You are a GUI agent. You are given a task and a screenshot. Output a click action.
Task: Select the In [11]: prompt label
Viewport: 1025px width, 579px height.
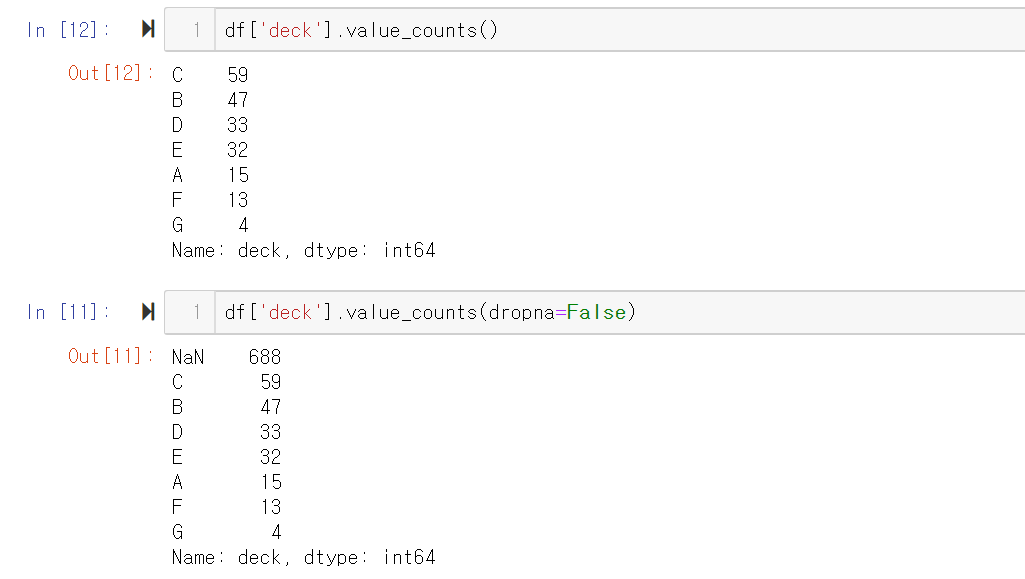tap(69, 312)
